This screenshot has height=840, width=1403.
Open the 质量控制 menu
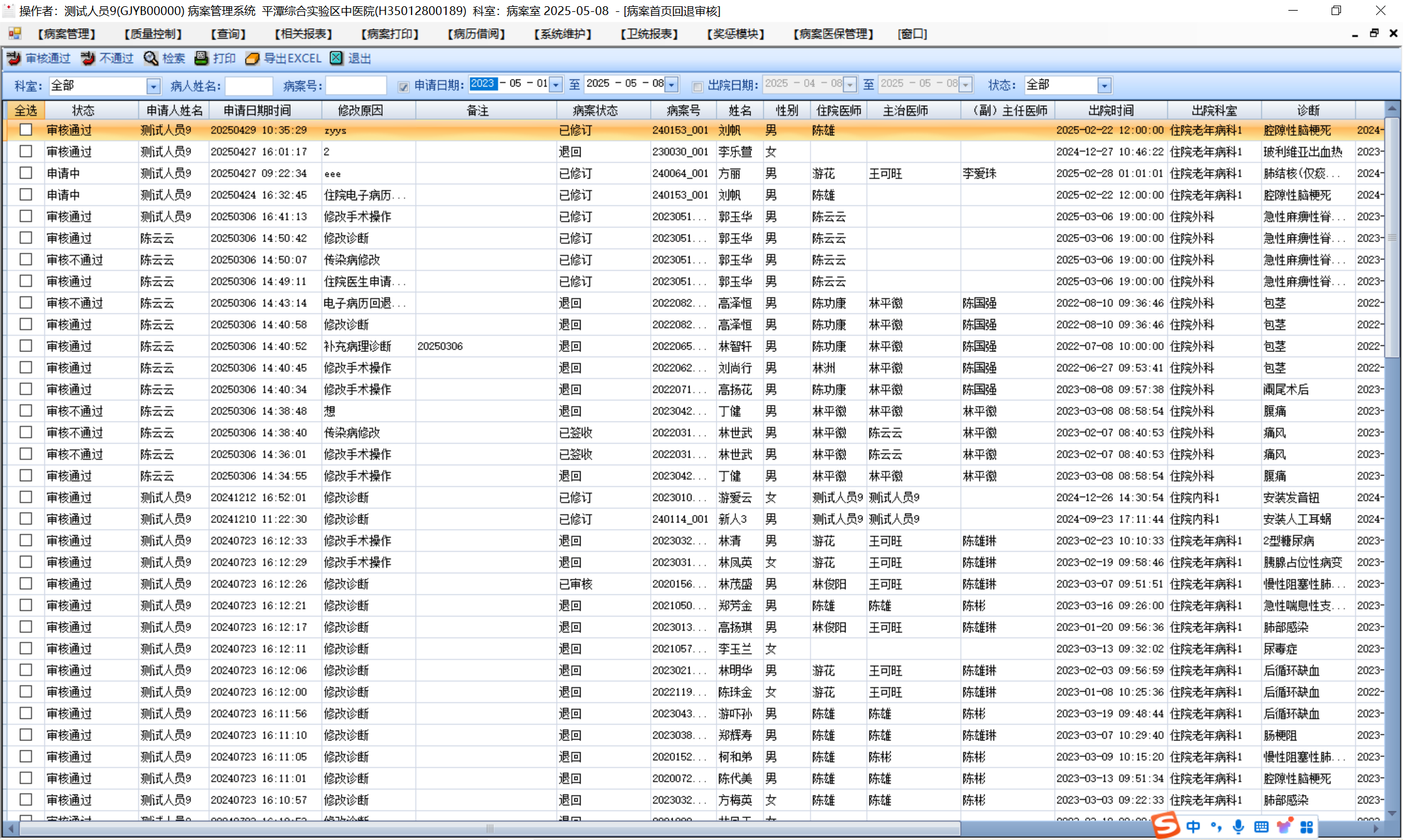tap(153, 34)
